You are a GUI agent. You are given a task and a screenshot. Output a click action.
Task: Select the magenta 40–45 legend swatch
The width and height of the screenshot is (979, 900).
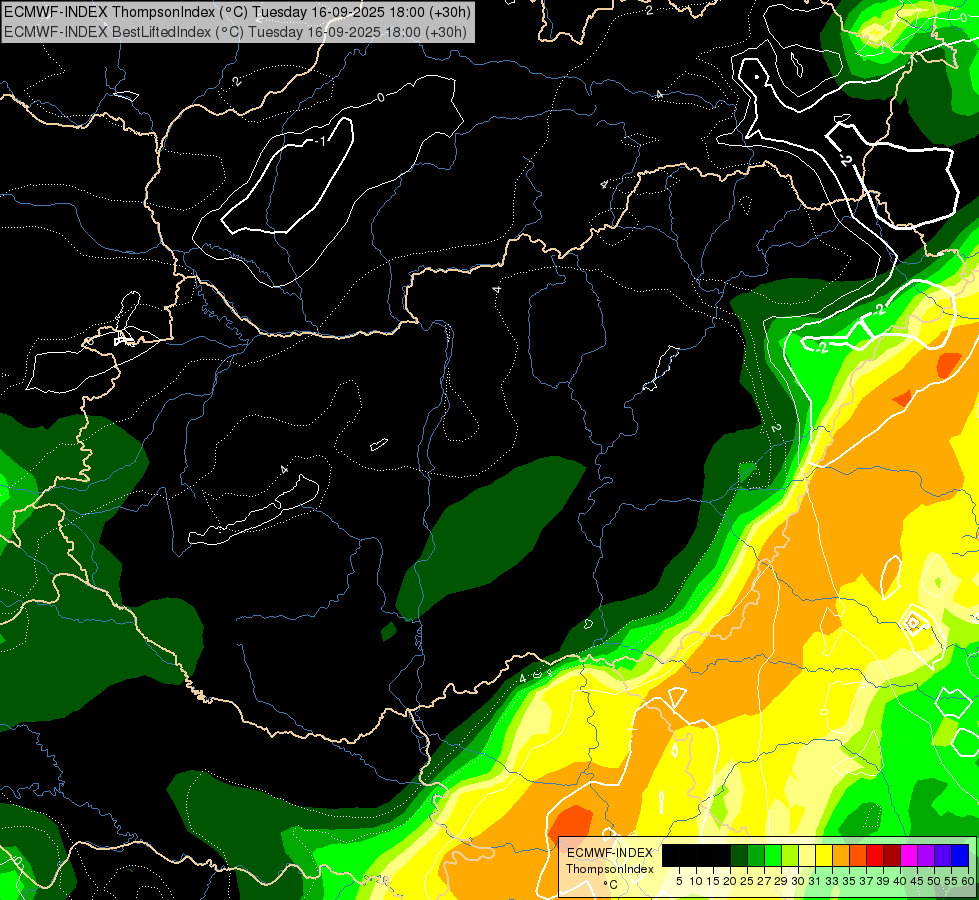(x=909, y=855)
